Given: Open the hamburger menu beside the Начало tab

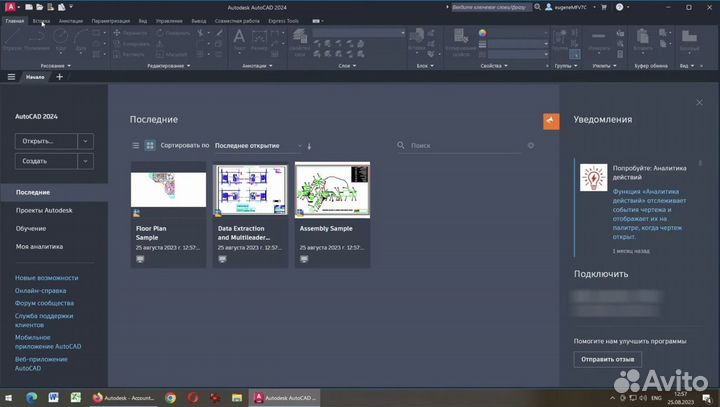Looking at the screenshot, I should click(11, 76).
